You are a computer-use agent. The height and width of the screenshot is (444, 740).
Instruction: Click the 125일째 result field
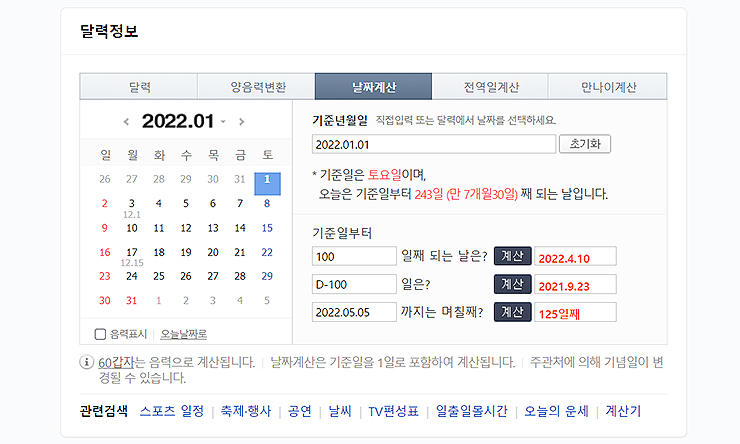(575, 312)
